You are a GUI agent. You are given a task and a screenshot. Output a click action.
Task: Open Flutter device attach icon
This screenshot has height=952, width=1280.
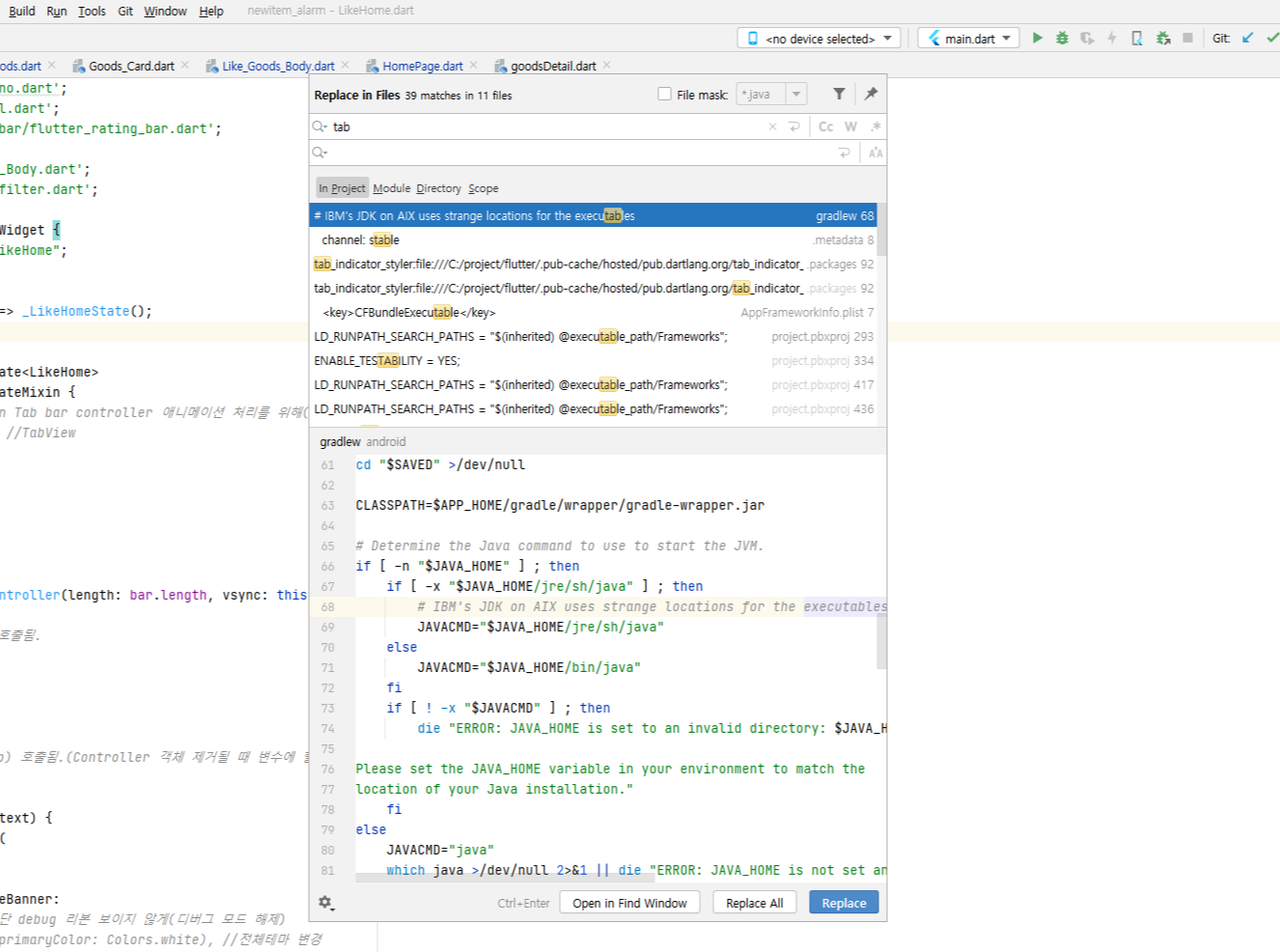click(1137, 38)
